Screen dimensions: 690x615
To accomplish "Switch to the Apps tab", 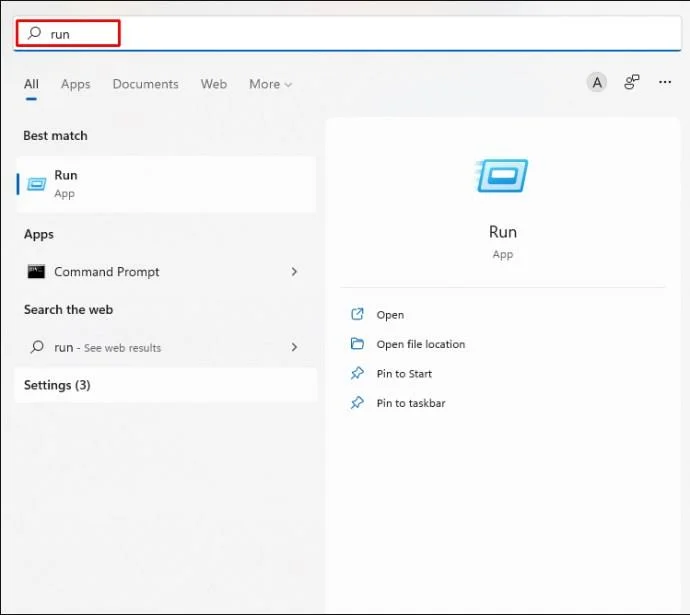I will click(x=76, y=84).
